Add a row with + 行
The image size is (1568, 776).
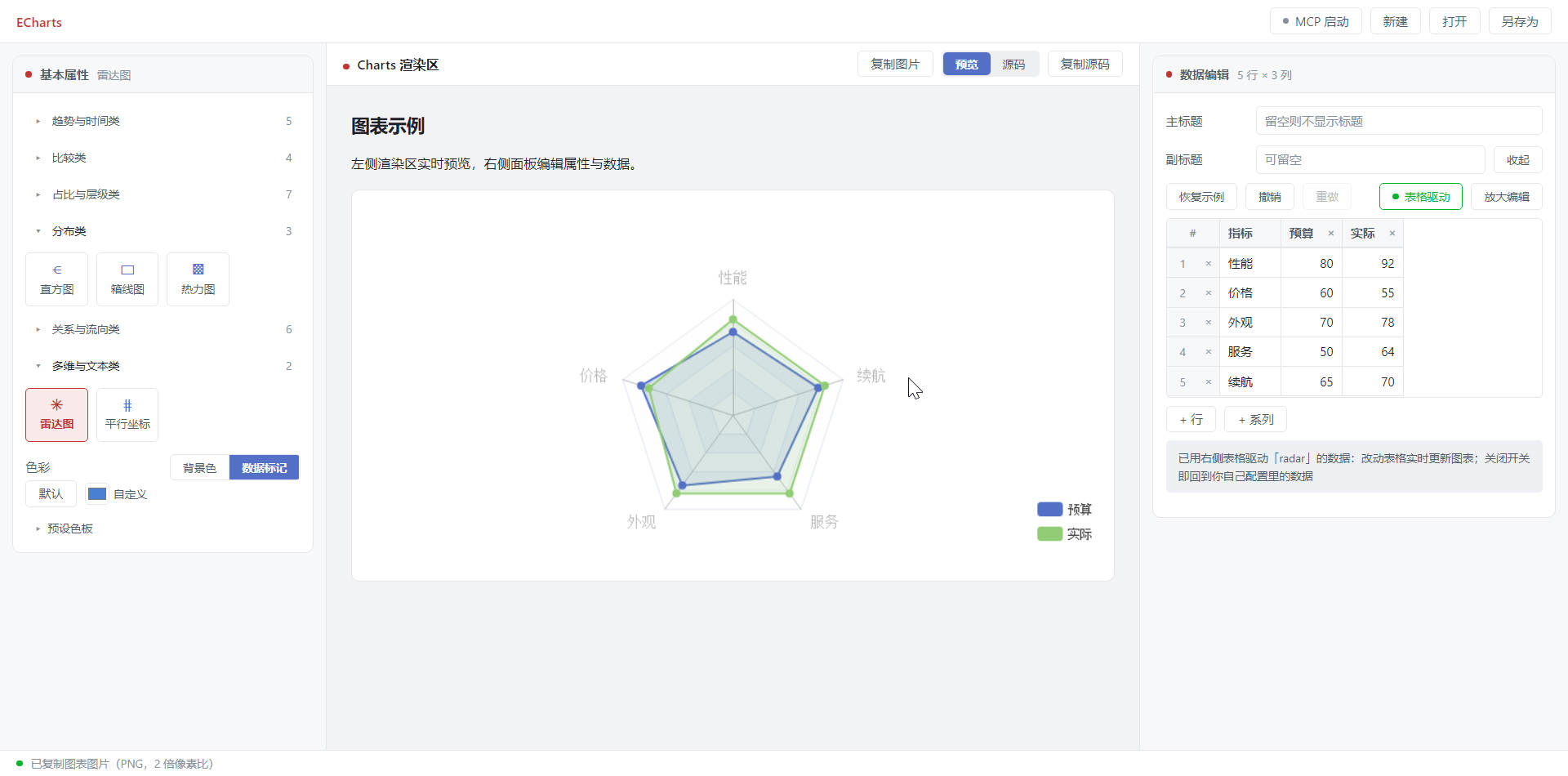(1191, 419)
